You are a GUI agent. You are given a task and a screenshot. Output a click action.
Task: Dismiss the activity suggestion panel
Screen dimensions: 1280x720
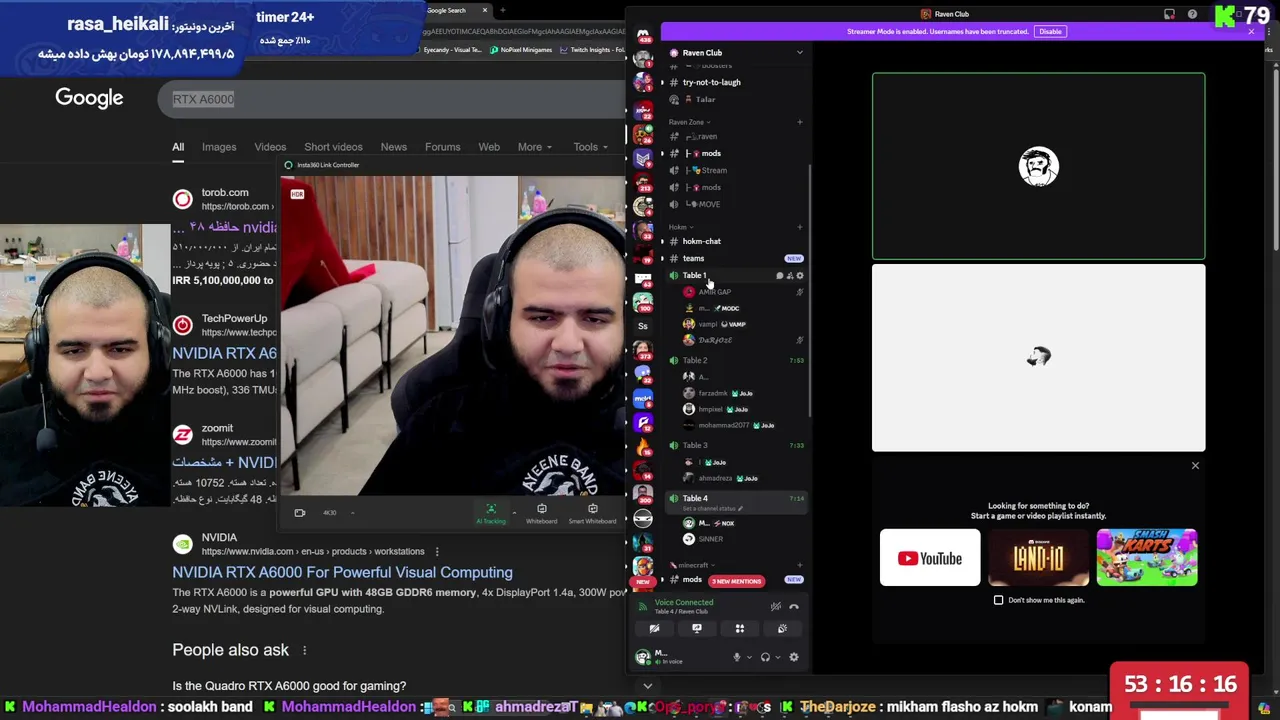[x=1195, y=465]
